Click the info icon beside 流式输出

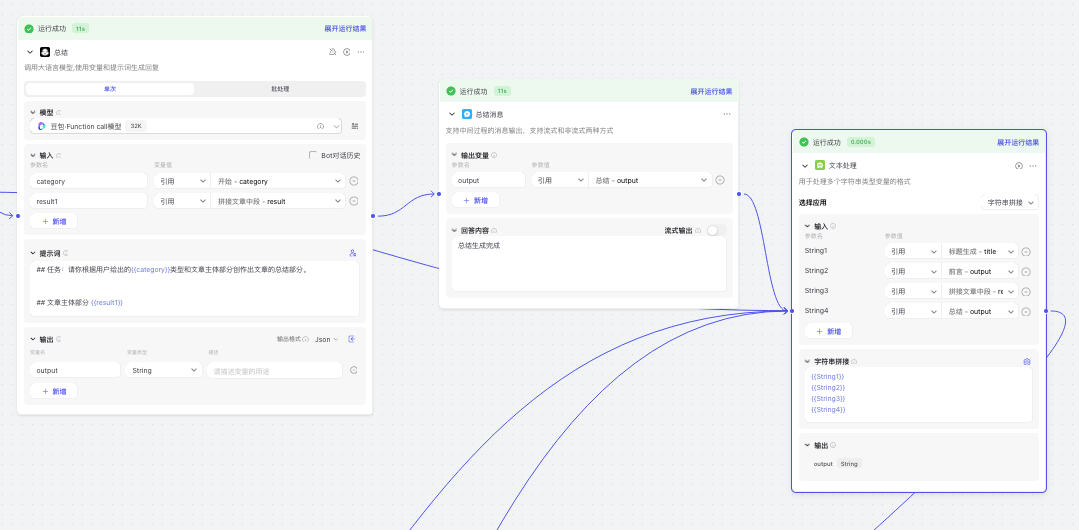tap(698, 231)
